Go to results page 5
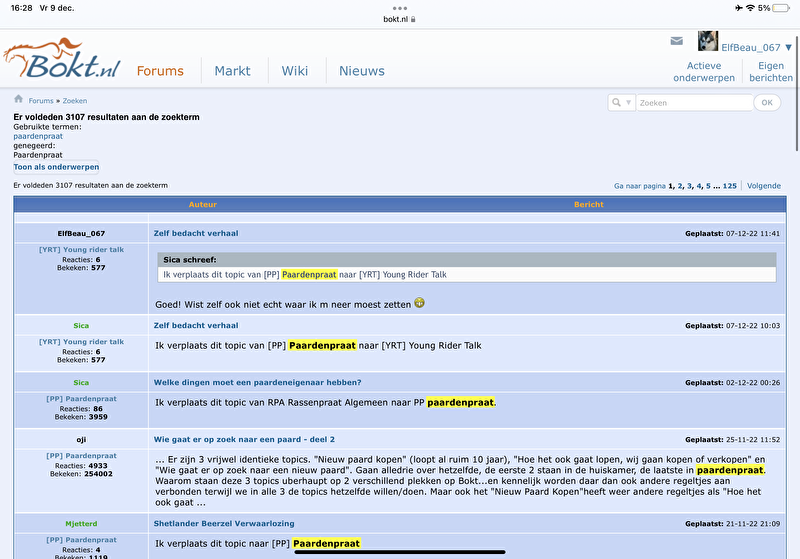Image resolution: width=800 pixels, height=559 pixels. click(708, 186)
